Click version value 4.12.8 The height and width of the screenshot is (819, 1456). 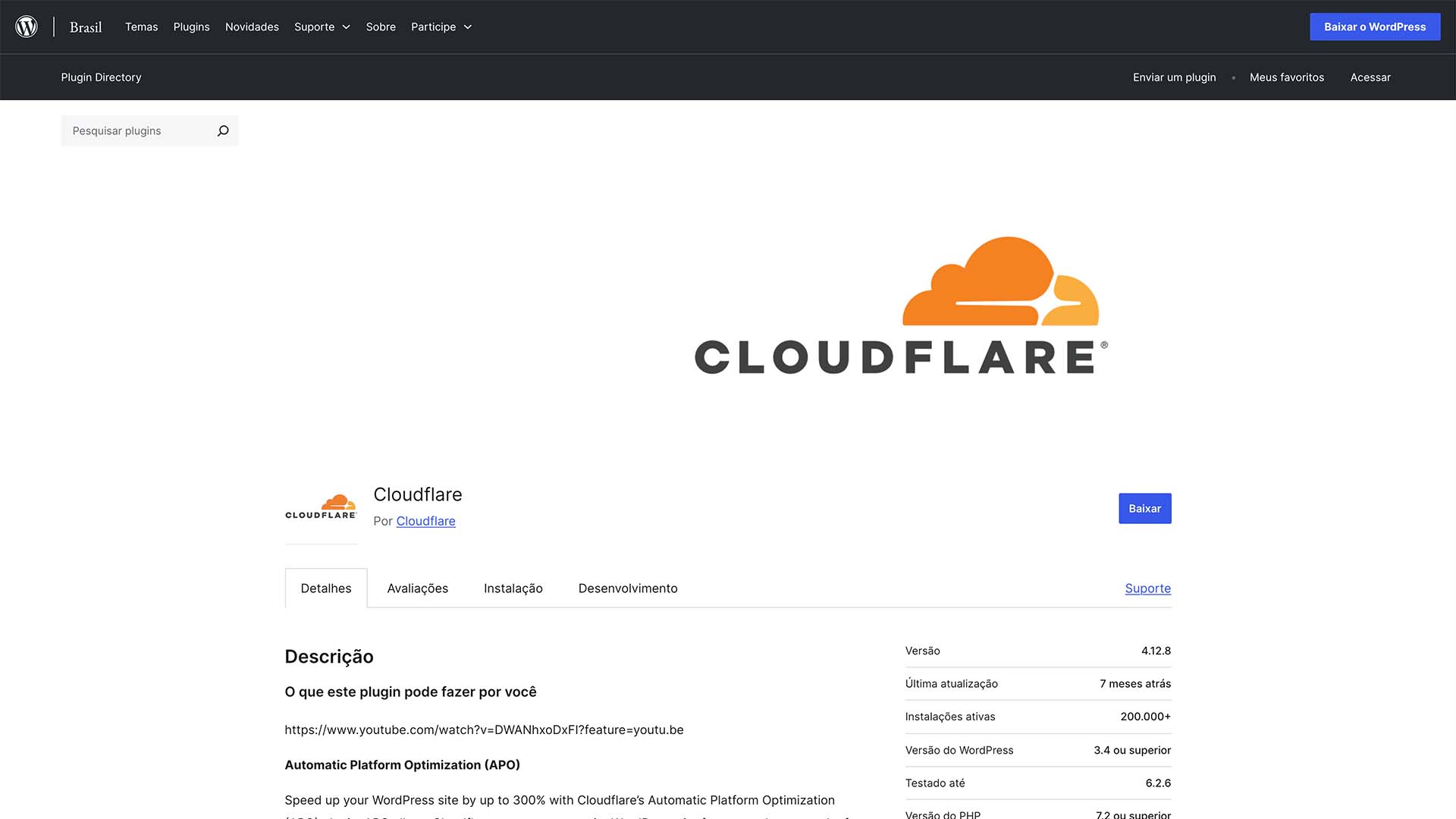[1156, 651]
